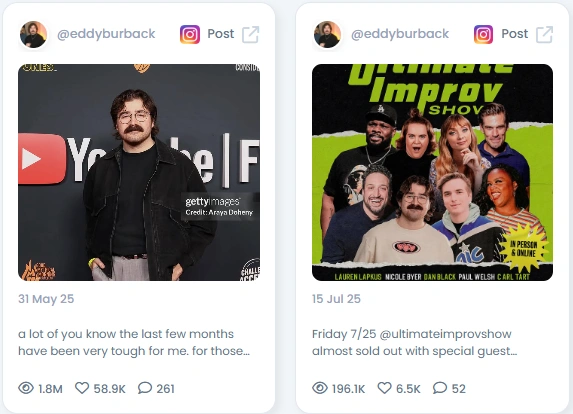
Task: Click the comment bubble icon showing 261
Action: [x=145, y=388]
